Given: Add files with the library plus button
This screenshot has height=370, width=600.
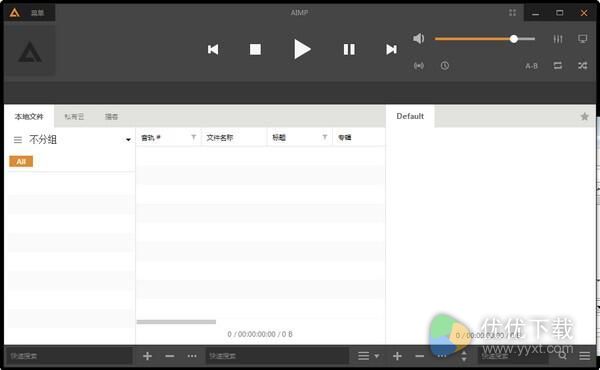Looking at the screenshot, I should point(147,356).
